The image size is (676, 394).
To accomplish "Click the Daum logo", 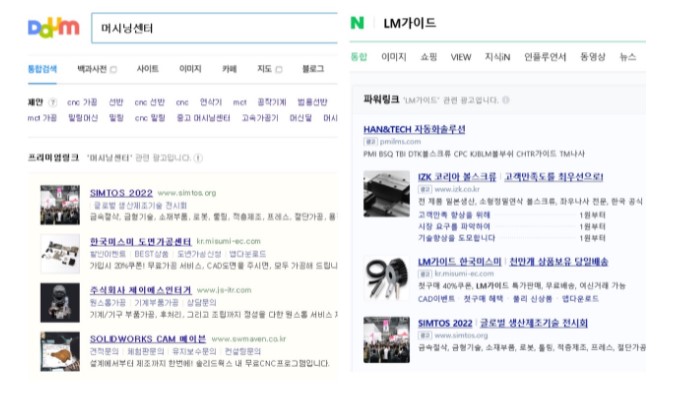I will click(x=53, y=28).
